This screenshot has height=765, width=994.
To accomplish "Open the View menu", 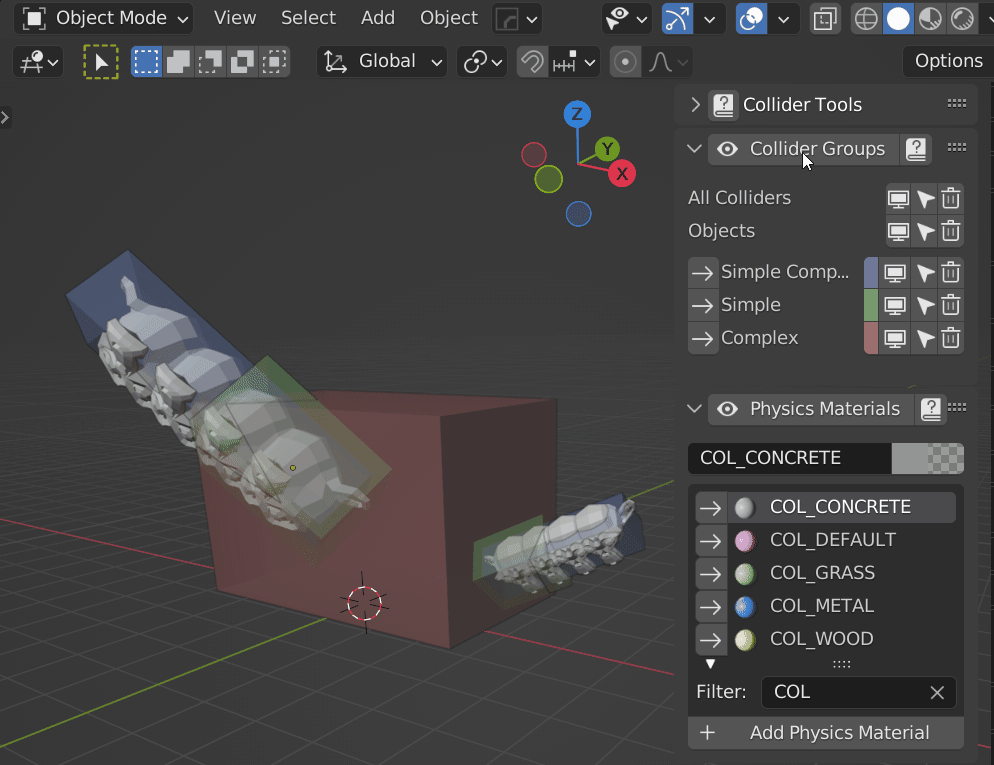I will (234, 18).
